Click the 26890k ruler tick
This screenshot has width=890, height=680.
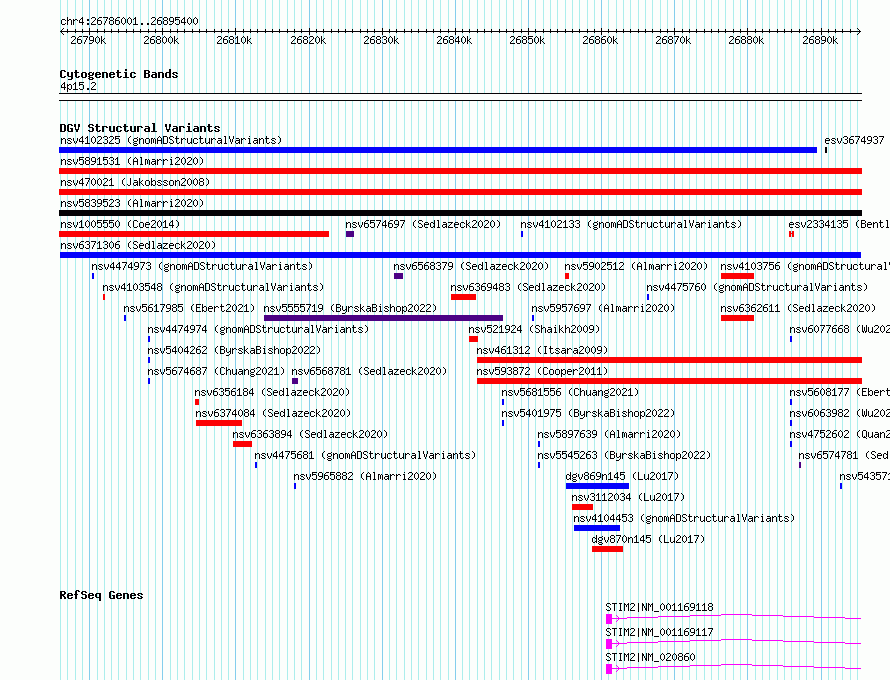pyautogui.click(x=820, y=40)
